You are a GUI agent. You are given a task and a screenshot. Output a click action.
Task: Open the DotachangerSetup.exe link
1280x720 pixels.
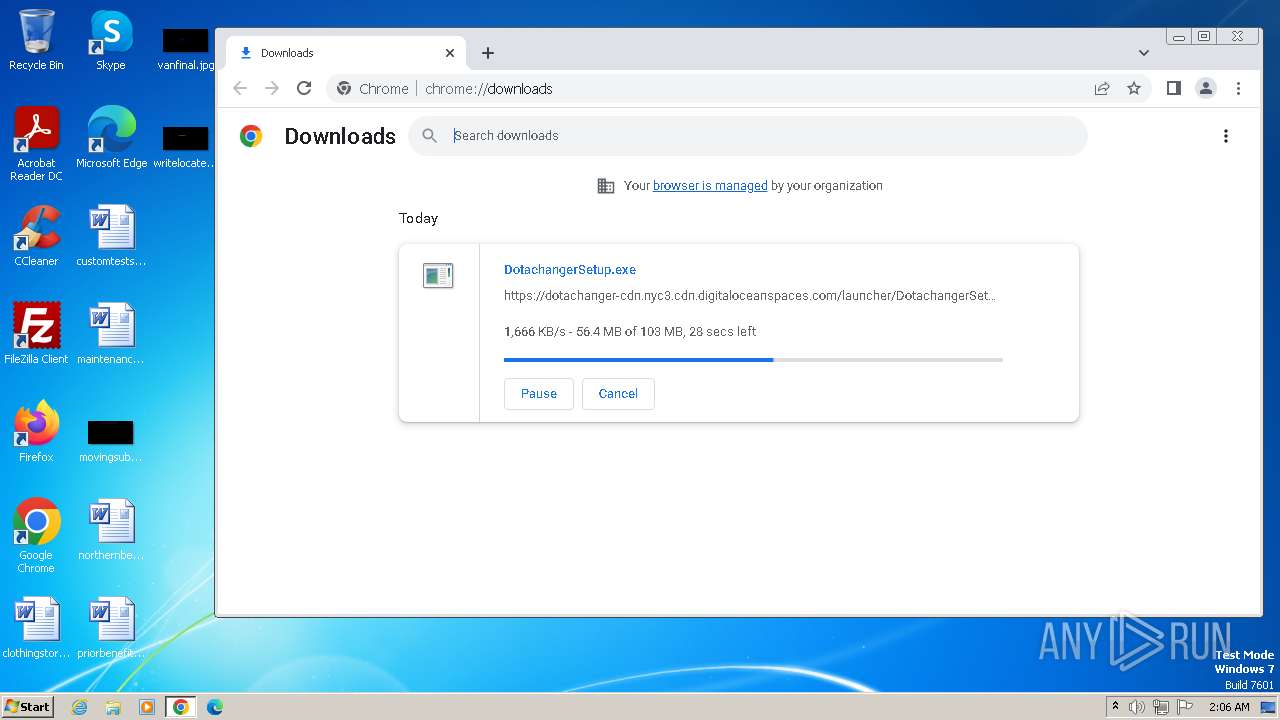click(570, 270)
